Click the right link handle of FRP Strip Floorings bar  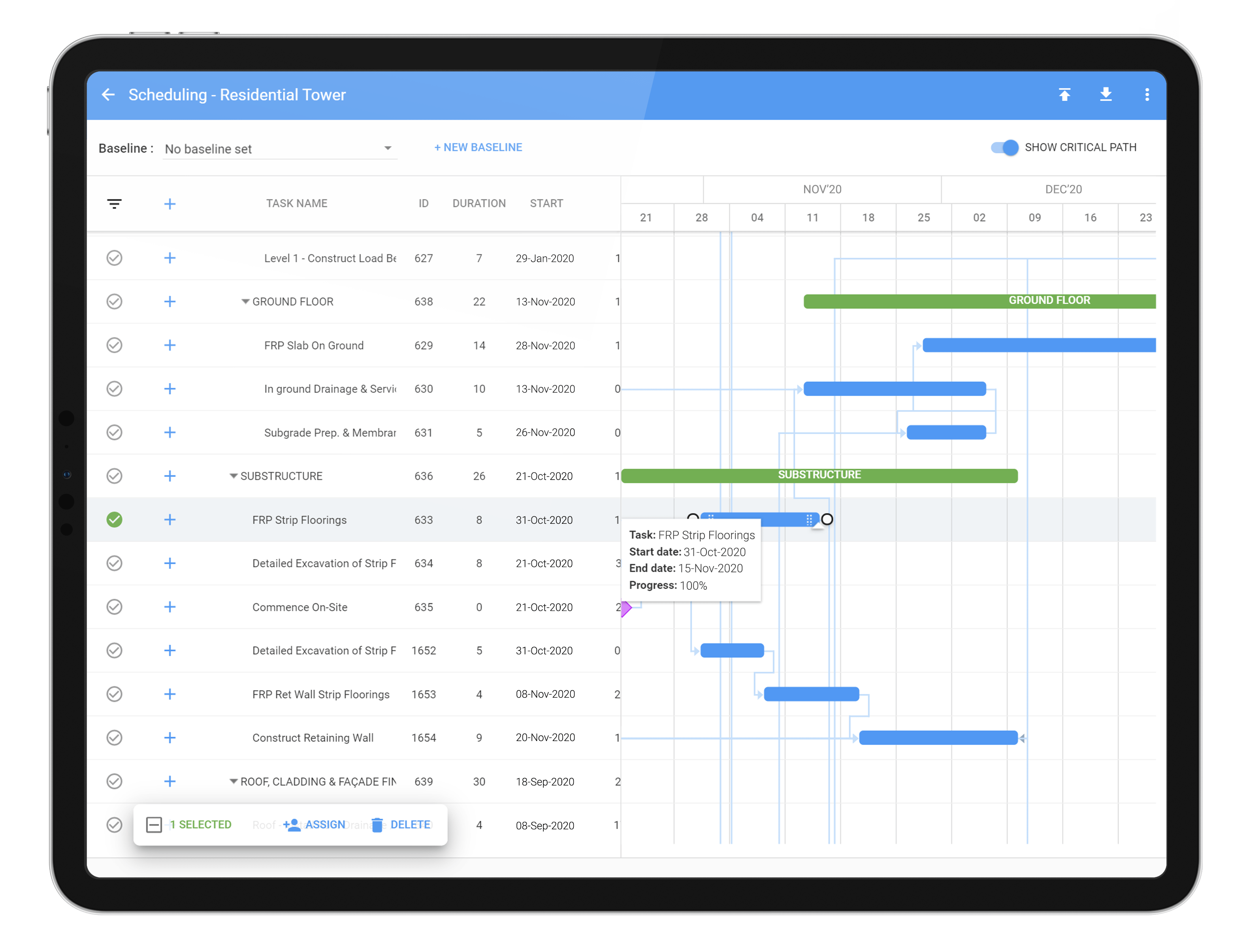pos(827,519)
